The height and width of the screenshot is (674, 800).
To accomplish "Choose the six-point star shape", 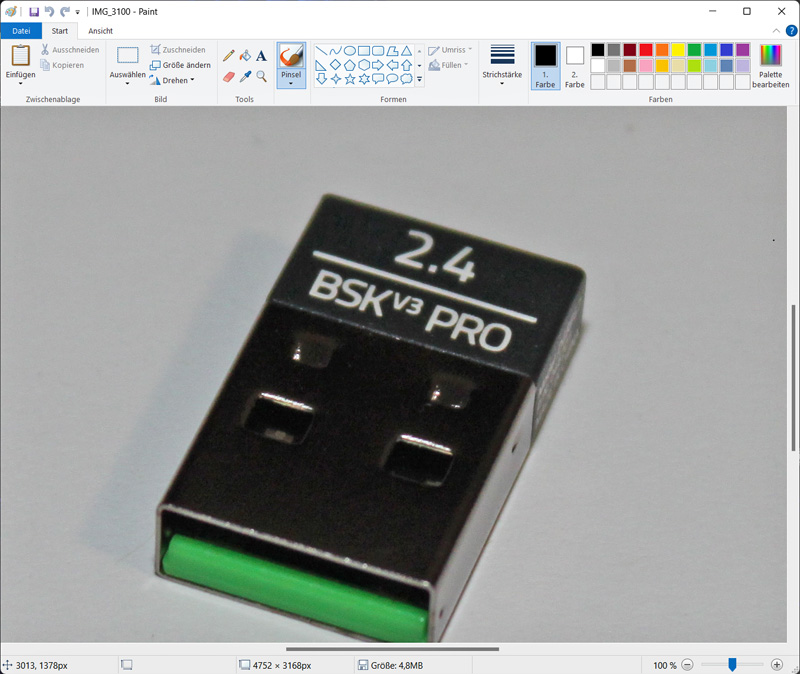I will coord(364,79).
